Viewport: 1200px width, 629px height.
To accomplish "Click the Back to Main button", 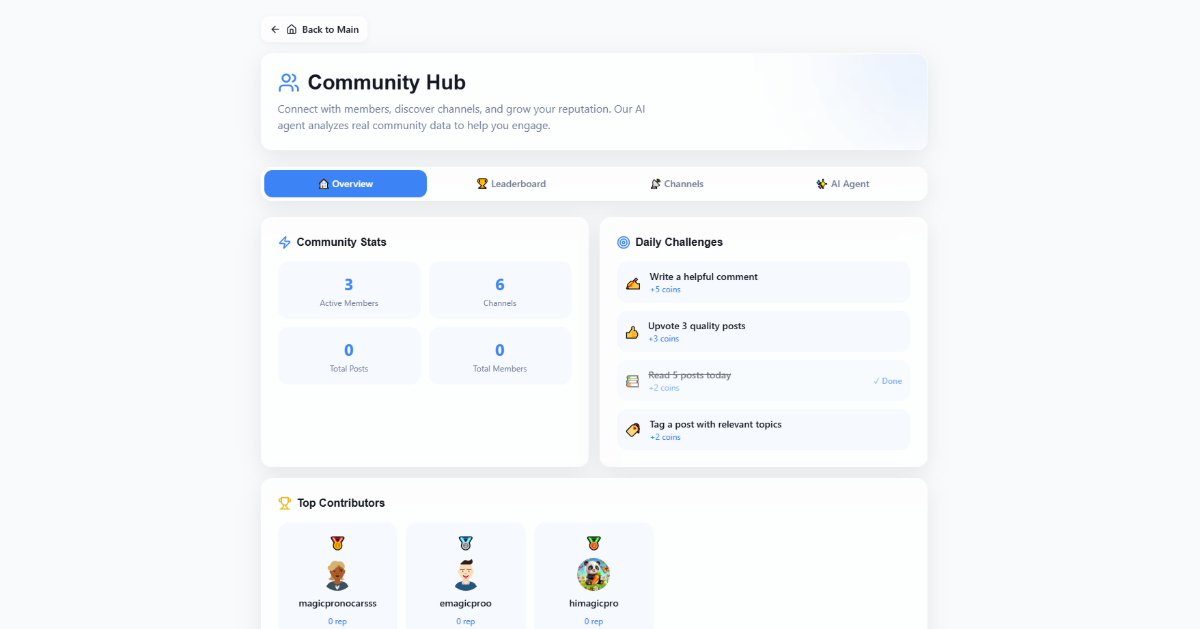I will coord(314,29).
